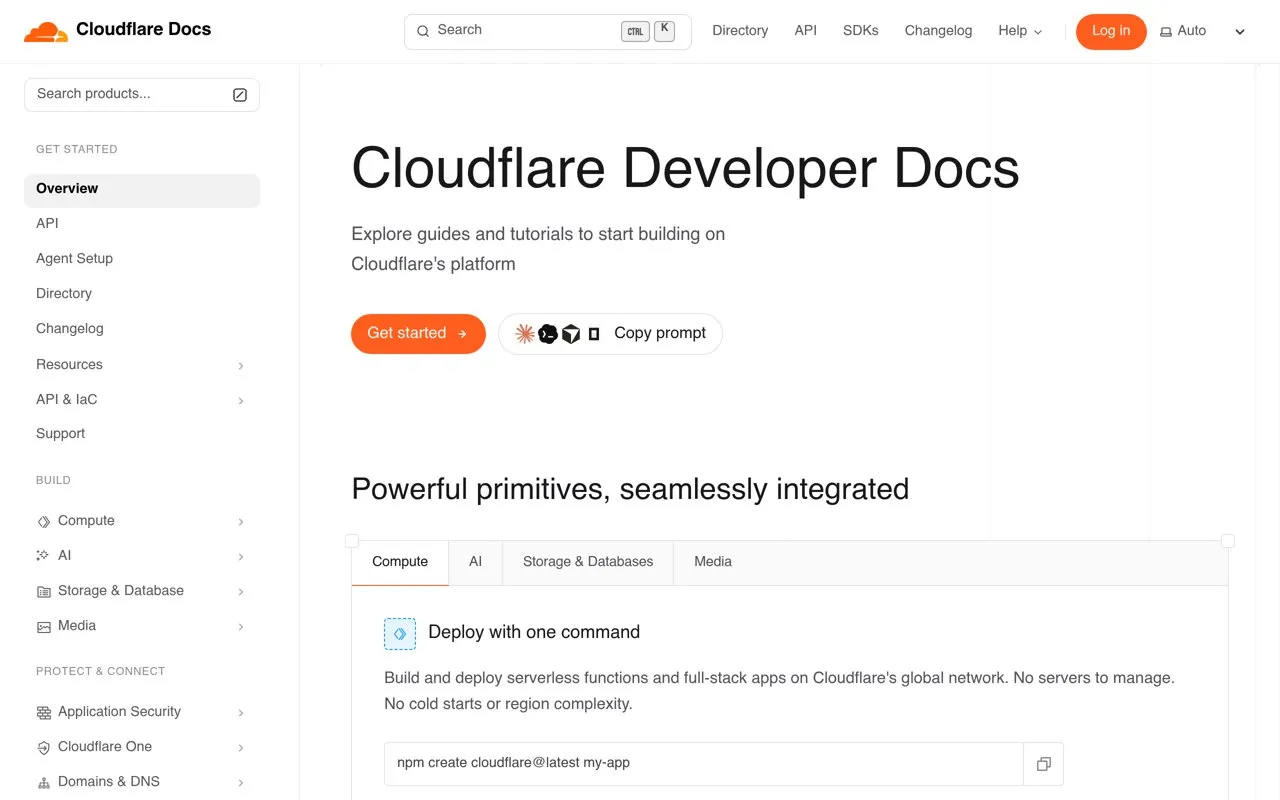Click the Search products input field
The image size is (1280, 800).
(x=142, y=95)
